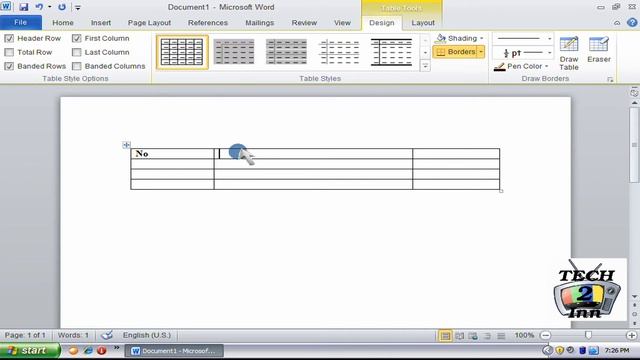This screenshot has width=640, height=360.
Task: Click the table resize handle at bottom-right
Action: pos(501,191)
